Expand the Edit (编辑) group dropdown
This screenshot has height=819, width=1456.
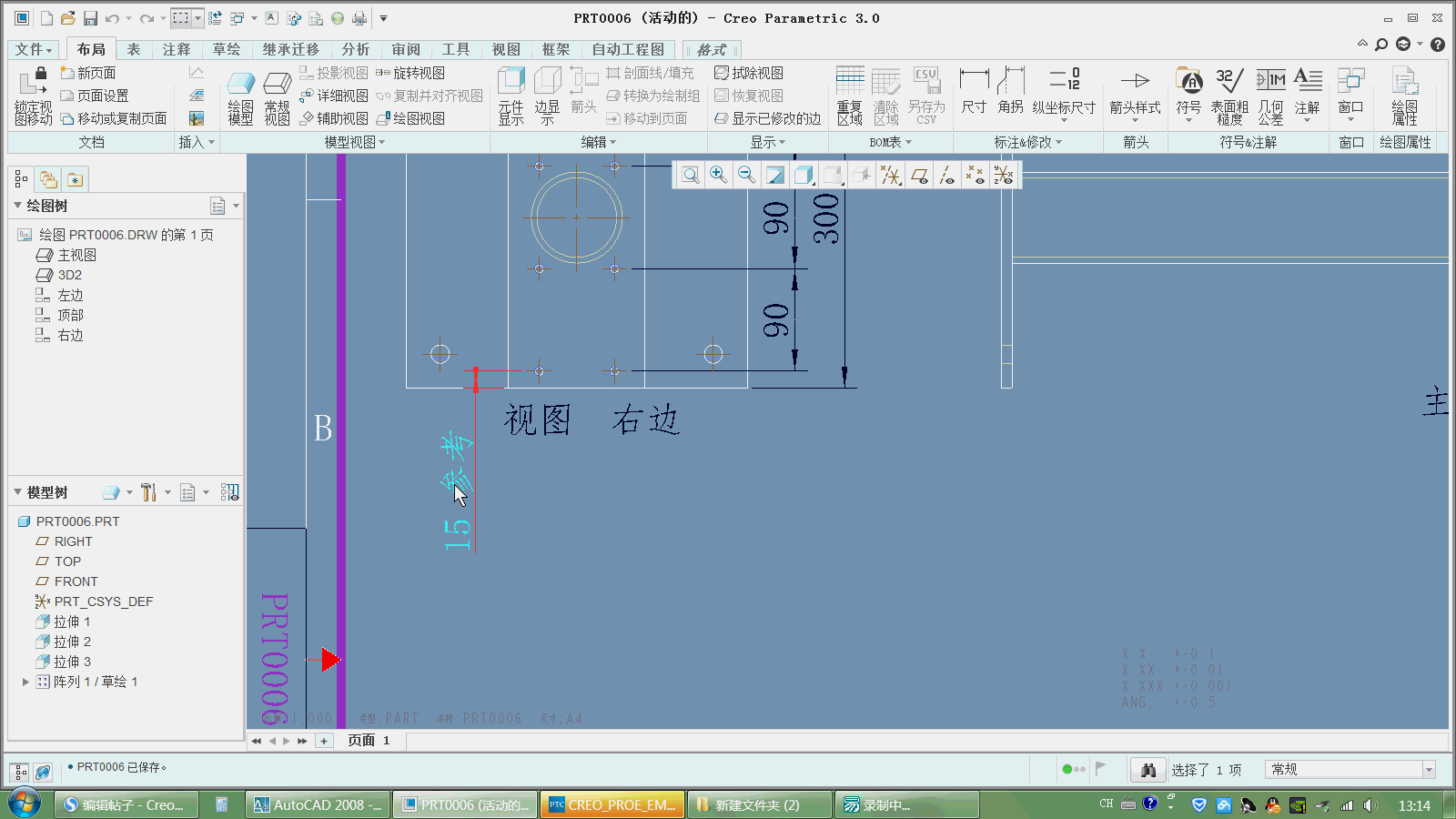click(x=599, y=142)
